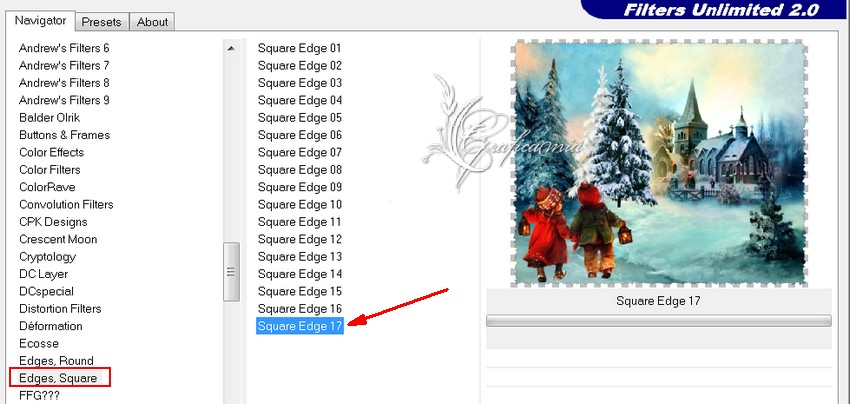Open the About tab
Screen dimensions: 850x404
pyautogui.click(x=152, y=22)
